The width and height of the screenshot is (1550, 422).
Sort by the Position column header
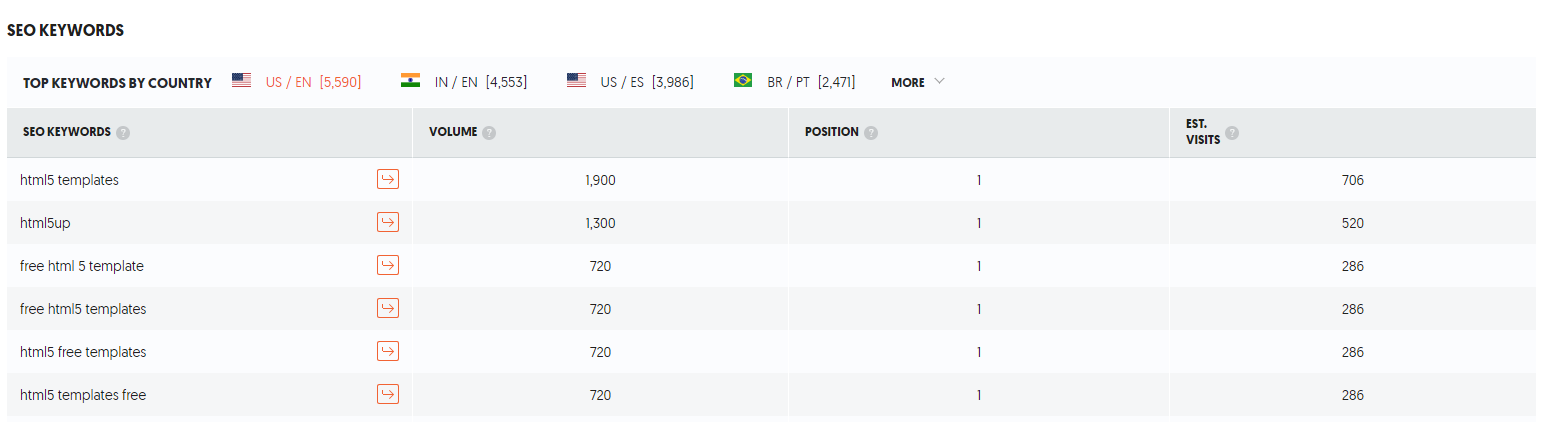tap(831, 132)
